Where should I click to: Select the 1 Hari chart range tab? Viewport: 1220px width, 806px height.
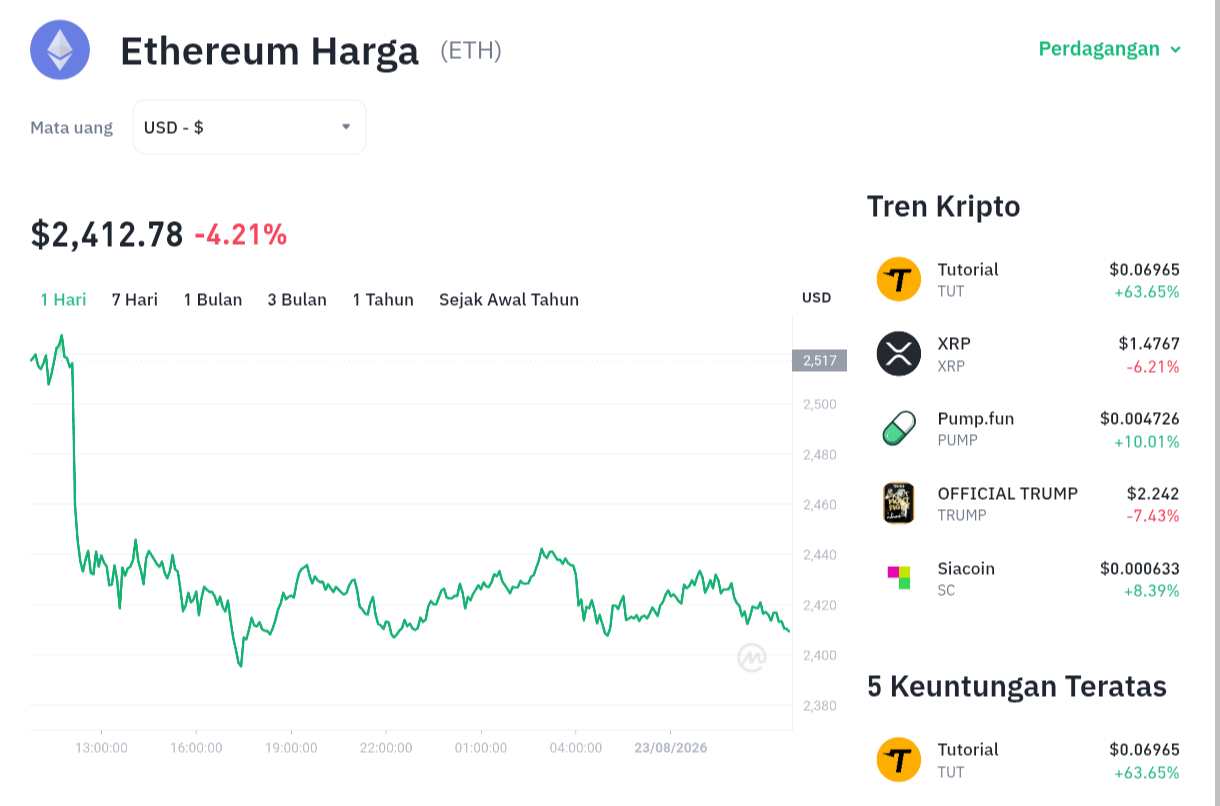[63, 299]
